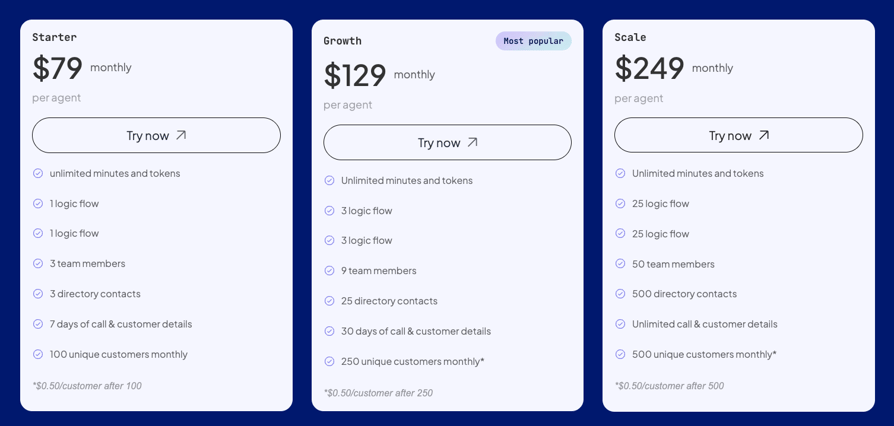Click checkmark icon beside 3 team members
This screenshot has width=894, height=426.
pyautogui.click(x=38, y=263)
